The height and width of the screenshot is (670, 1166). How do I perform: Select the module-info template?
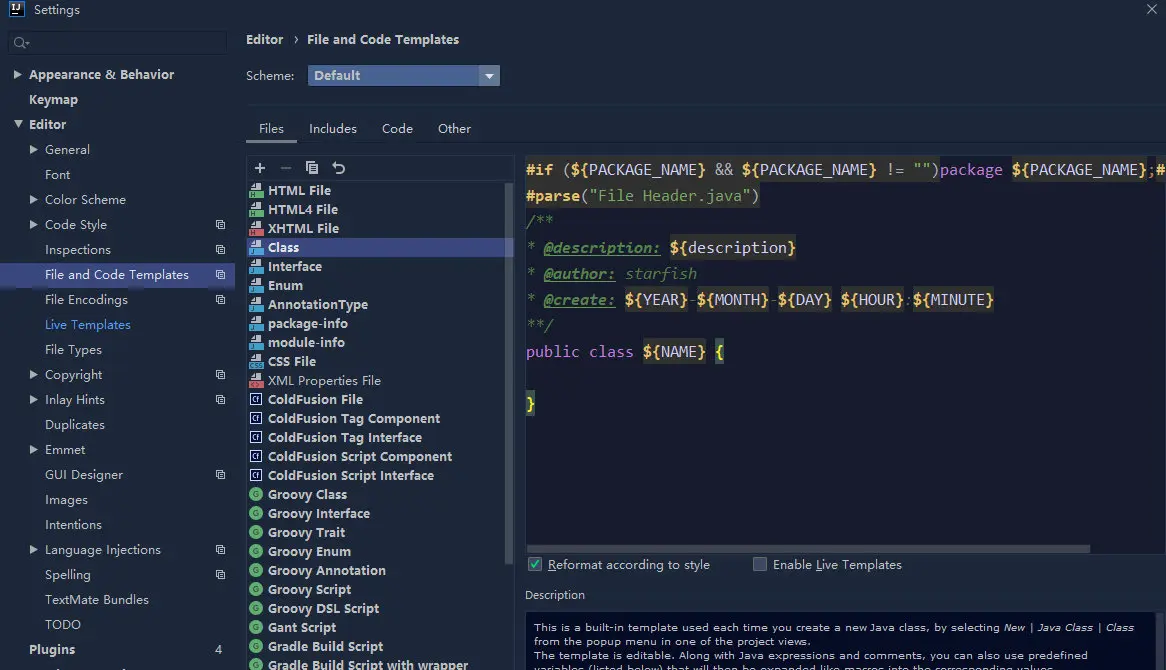tap(306, 343)
